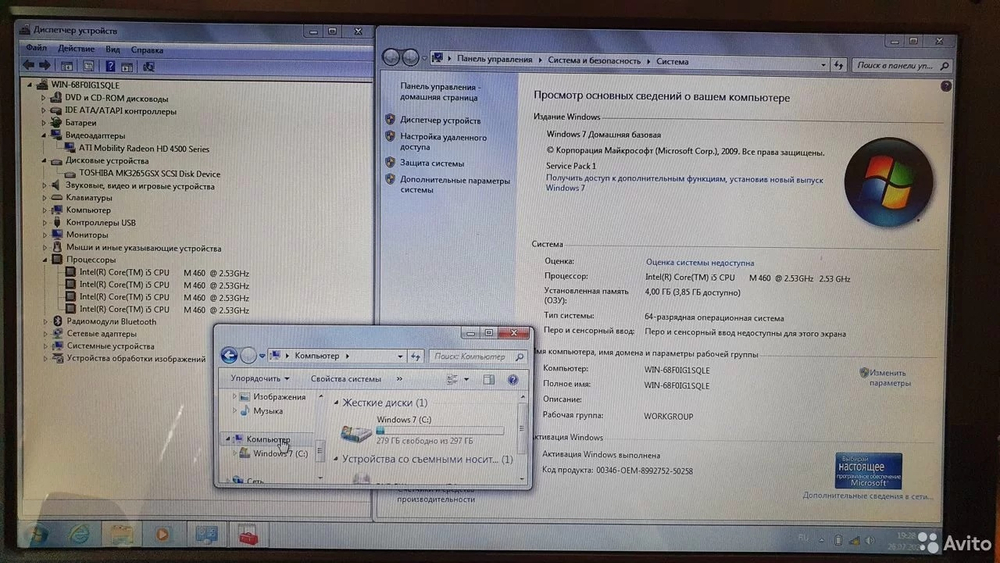The width and height of the screenshot is (1000, 563).
Task: Click the back arrow in Device Manager toolbar
Action: pyautogui.click(x=29, y=65)
